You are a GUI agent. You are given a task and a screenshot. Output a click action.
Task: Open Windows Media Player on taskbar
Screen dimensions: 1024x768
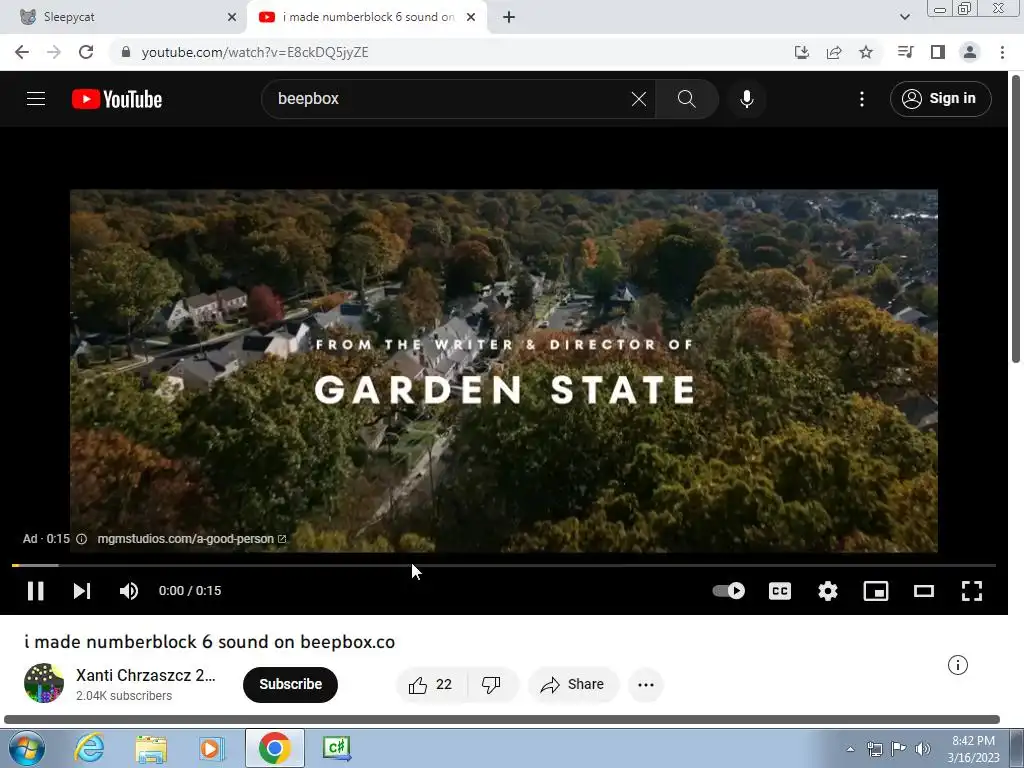point(212,748)
